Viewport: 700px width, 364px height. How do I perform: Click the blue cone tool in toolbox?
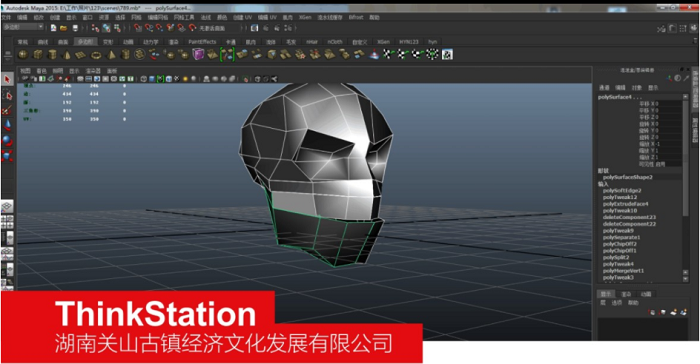[x=7, y=125]
